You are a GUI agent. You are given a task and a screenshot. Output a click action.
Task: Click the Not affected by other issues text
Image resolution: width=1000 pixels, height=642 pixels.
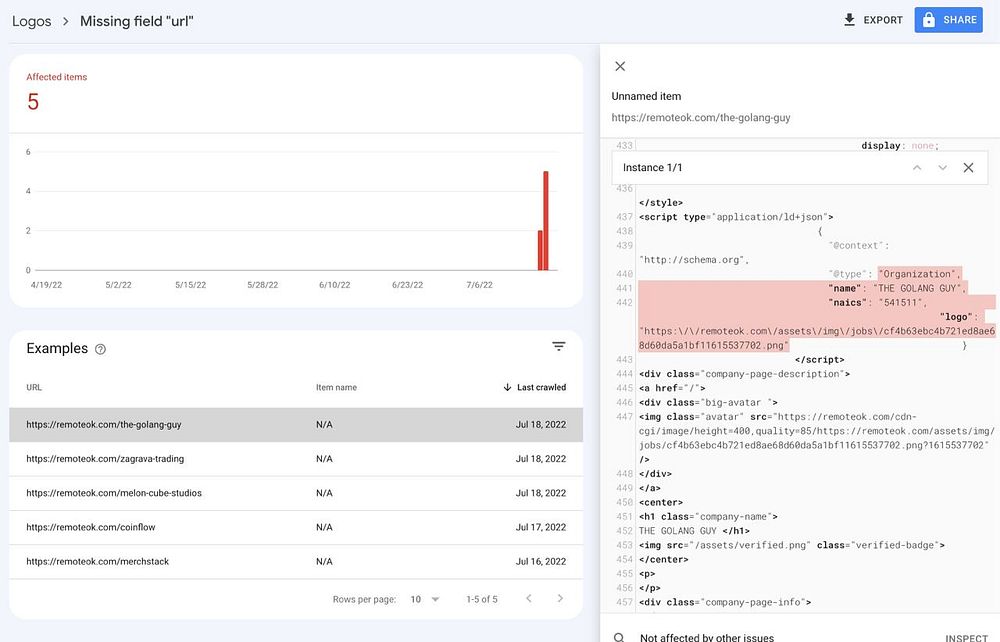point(707,638)
